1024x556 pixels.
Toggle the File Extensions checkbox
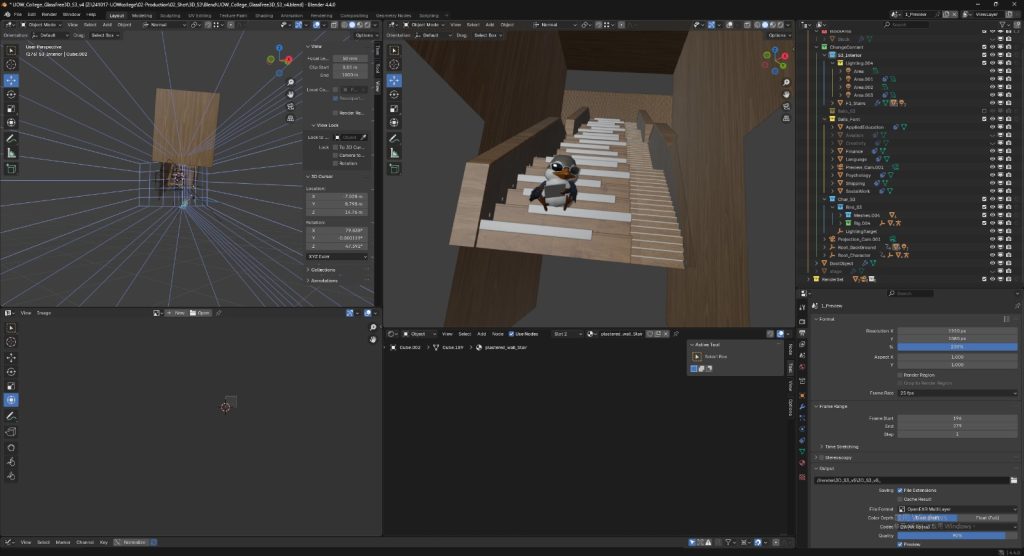pyautogui.click(x=900, y=490)
